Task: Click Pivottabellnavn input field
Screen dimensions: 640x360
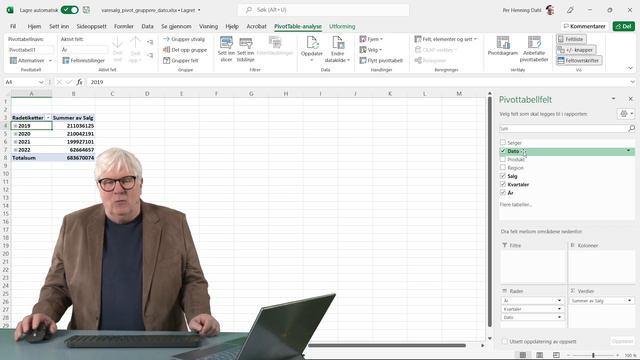Action: (x=31, y=50)
